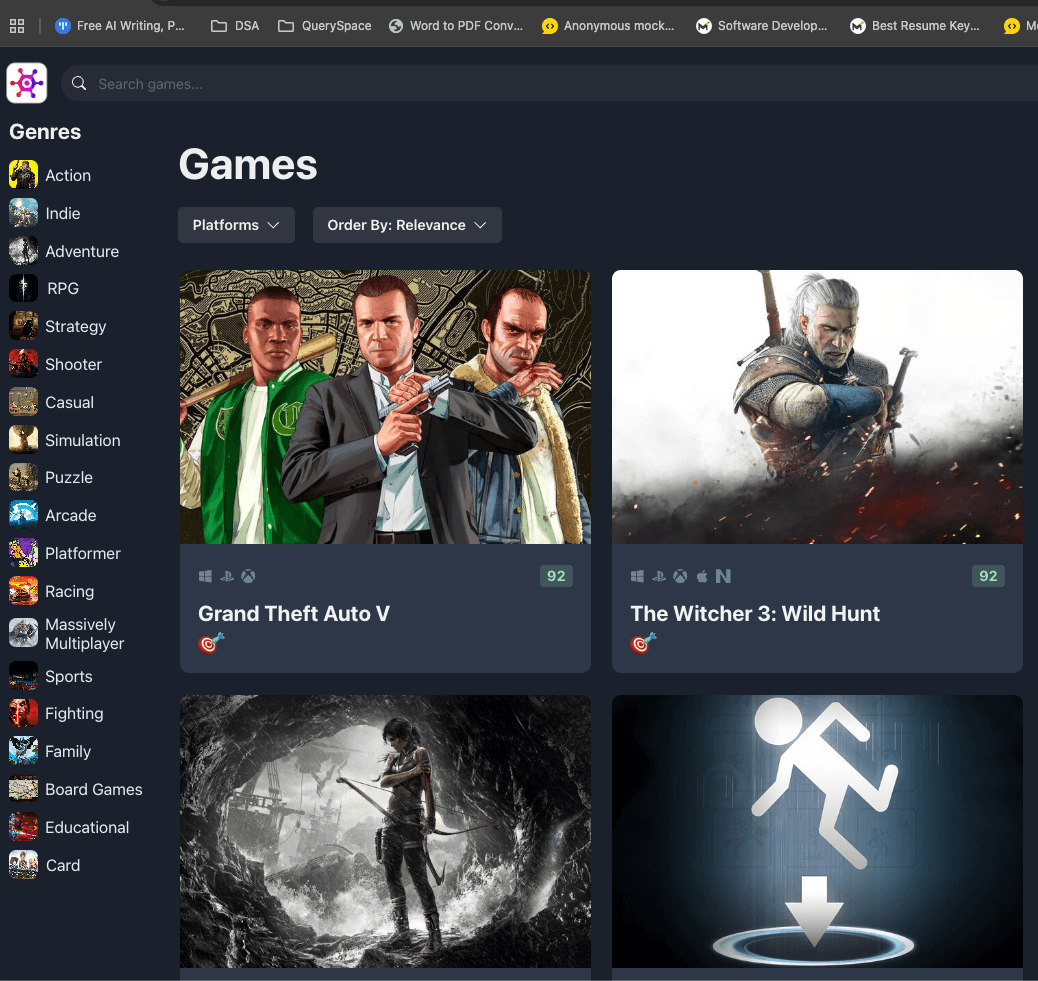Select the Card genre icon
The width and height of the screenshot is (1038, 981).
(23, 865)
